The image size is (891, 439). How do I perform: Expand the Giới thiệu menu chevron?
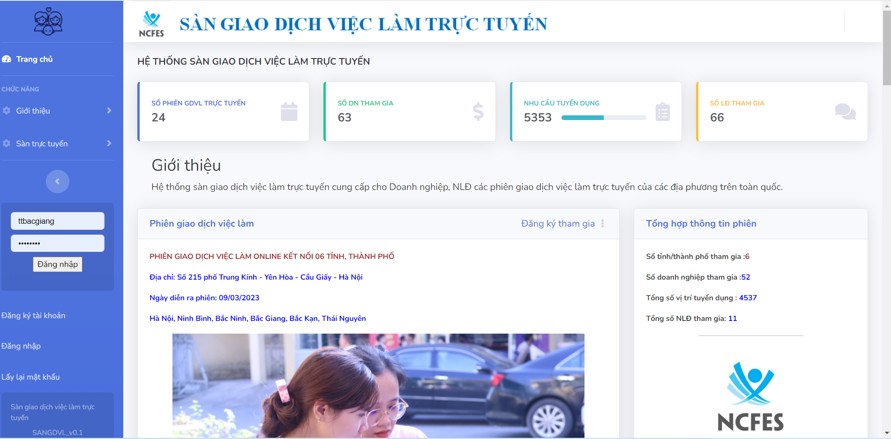click(109, 111)
